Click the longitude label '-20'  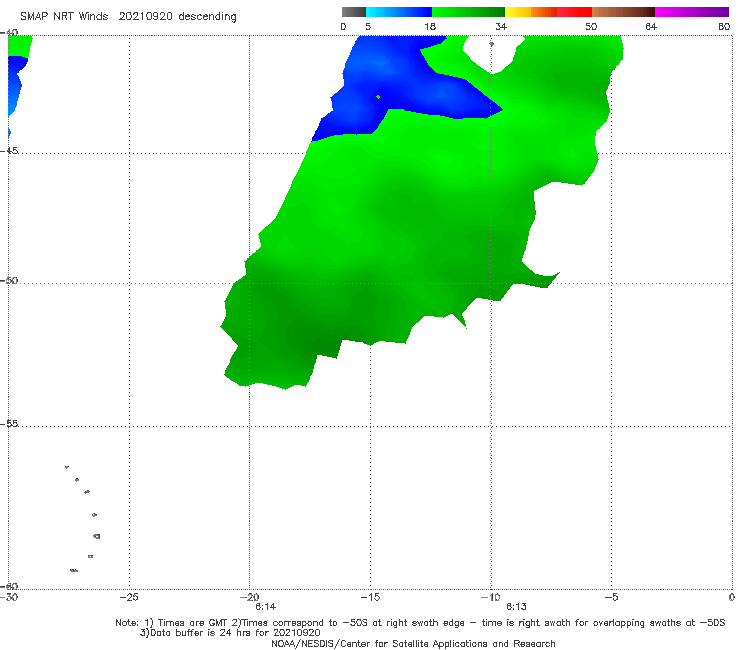250,597
